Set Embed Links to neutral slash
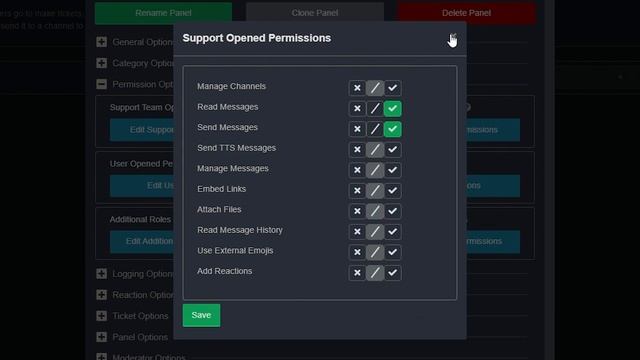The image size is (640, 360). 375,191
